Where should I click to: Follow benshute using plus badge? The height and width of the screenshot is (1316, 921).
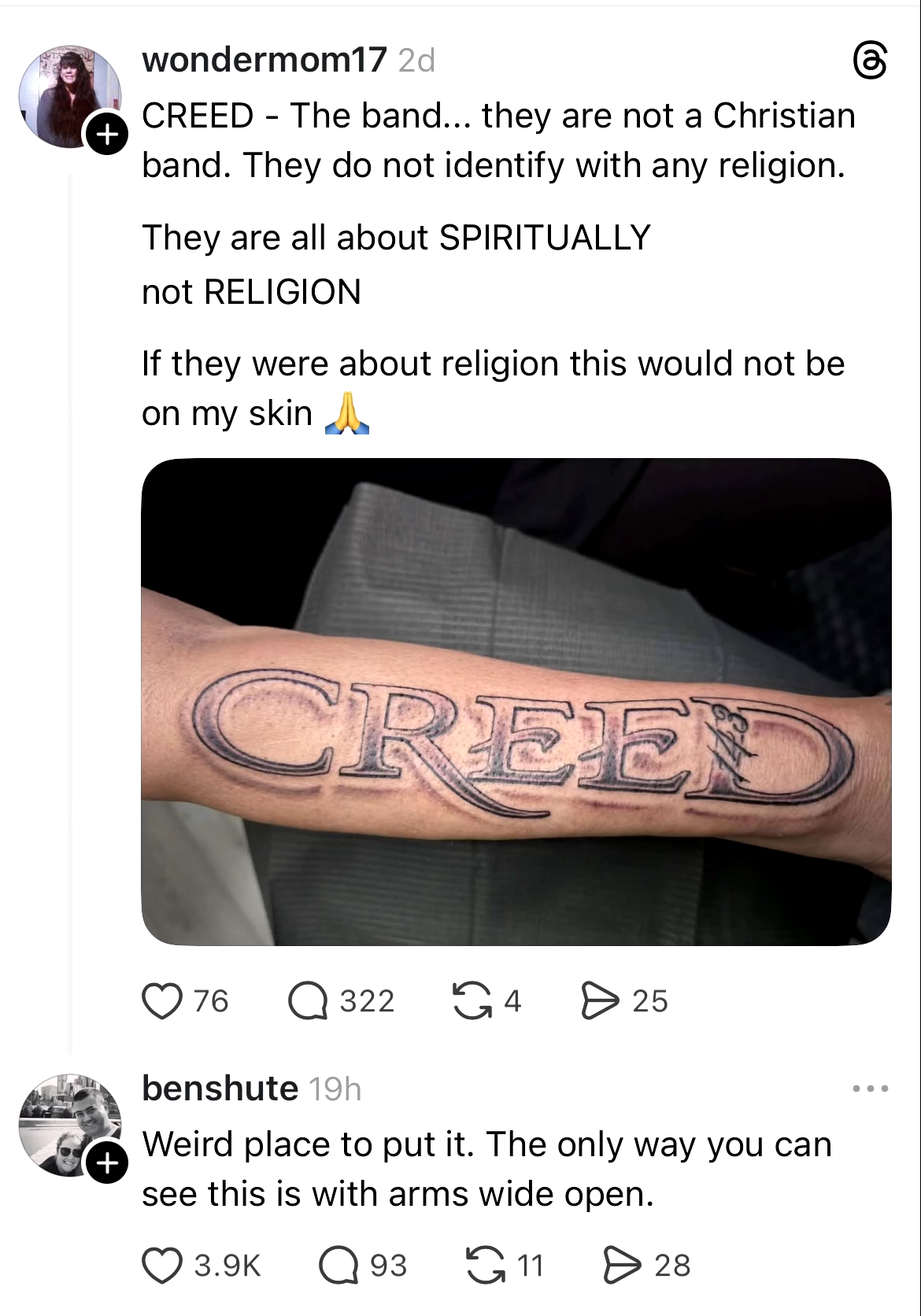pyautogui.click(x=106, y=1163)
